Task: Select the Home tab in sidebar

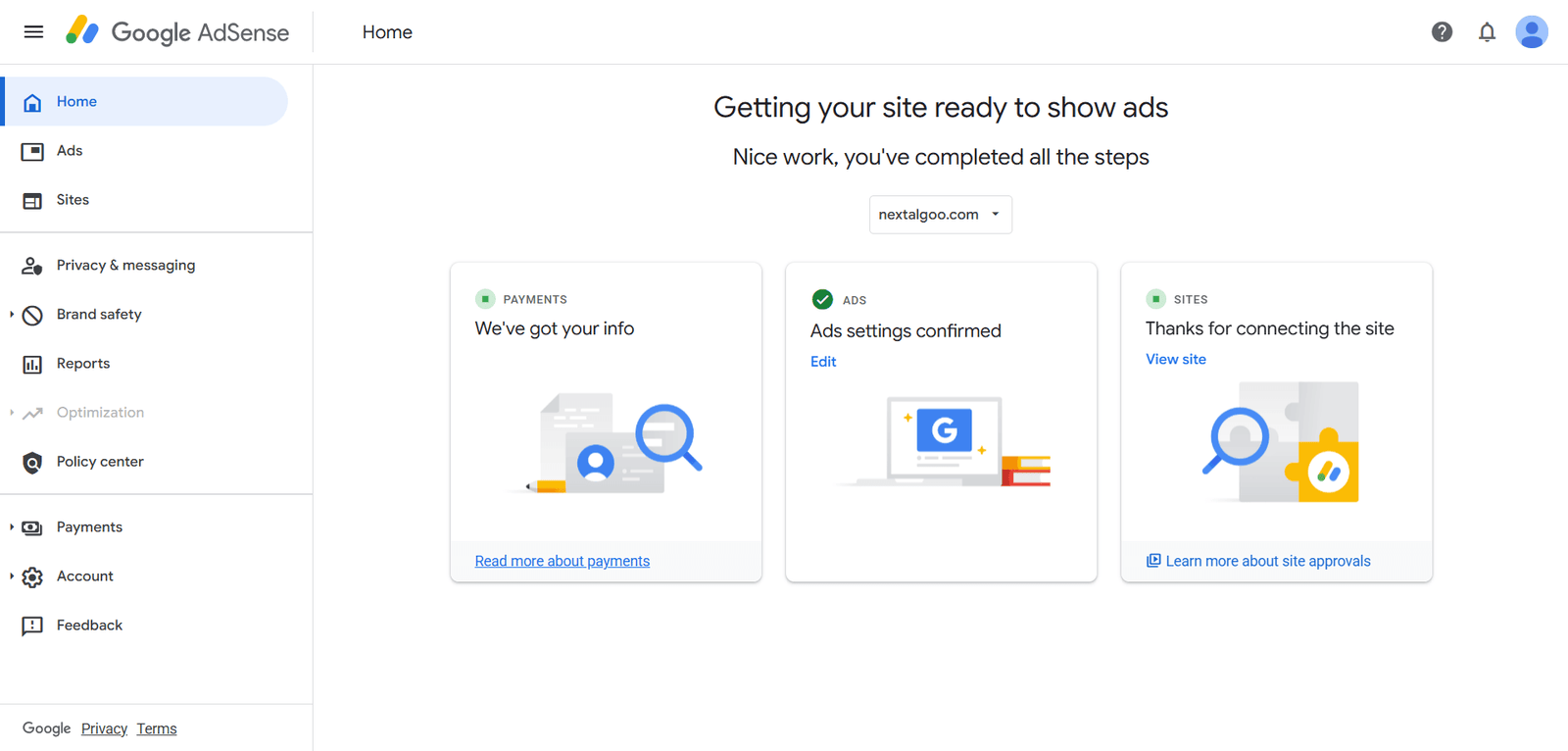Action: [x=76, y=101]
